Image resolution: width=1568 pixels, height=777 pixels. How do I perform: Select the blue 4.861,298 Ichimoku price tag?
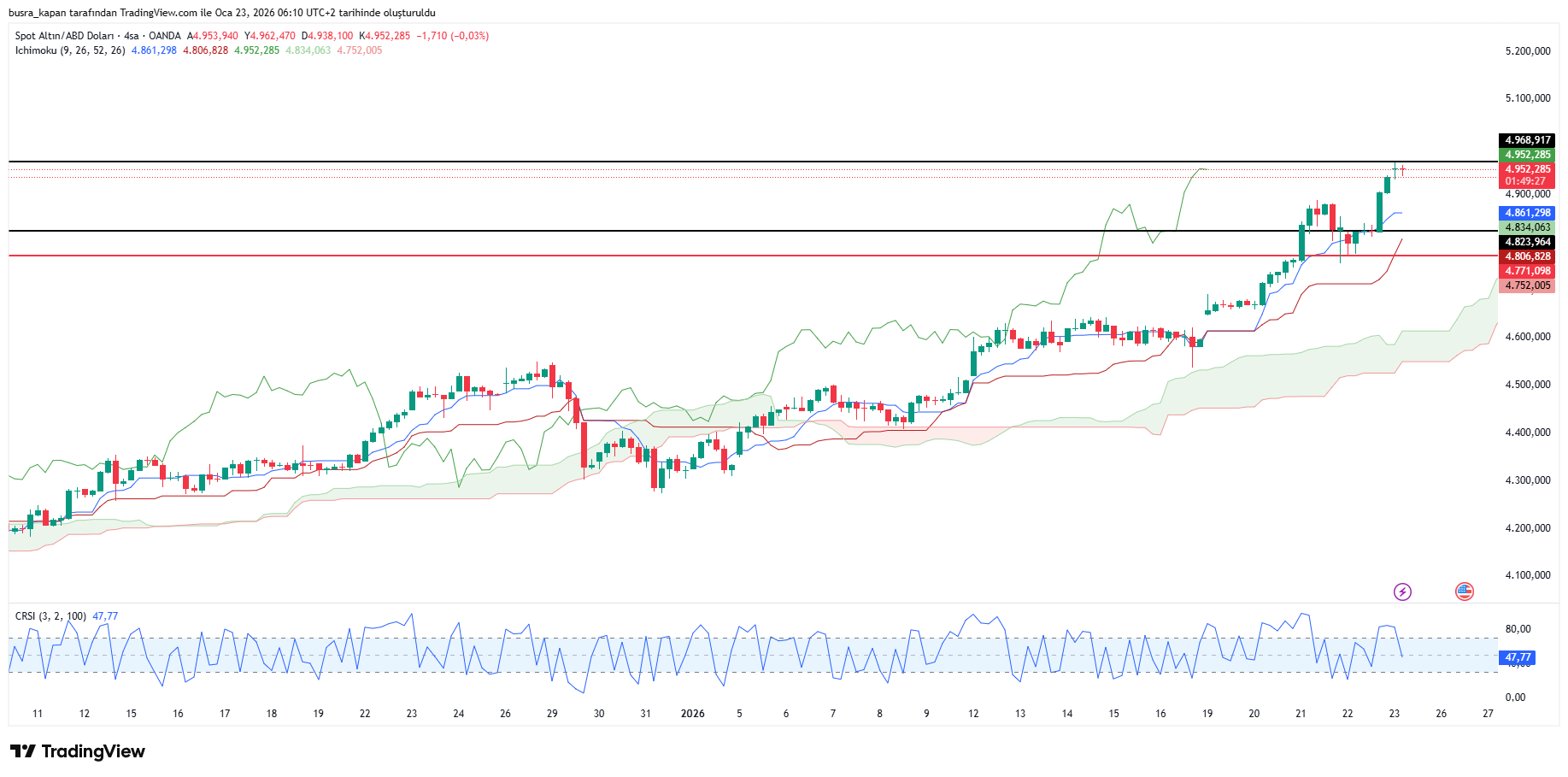[1527, 213]
